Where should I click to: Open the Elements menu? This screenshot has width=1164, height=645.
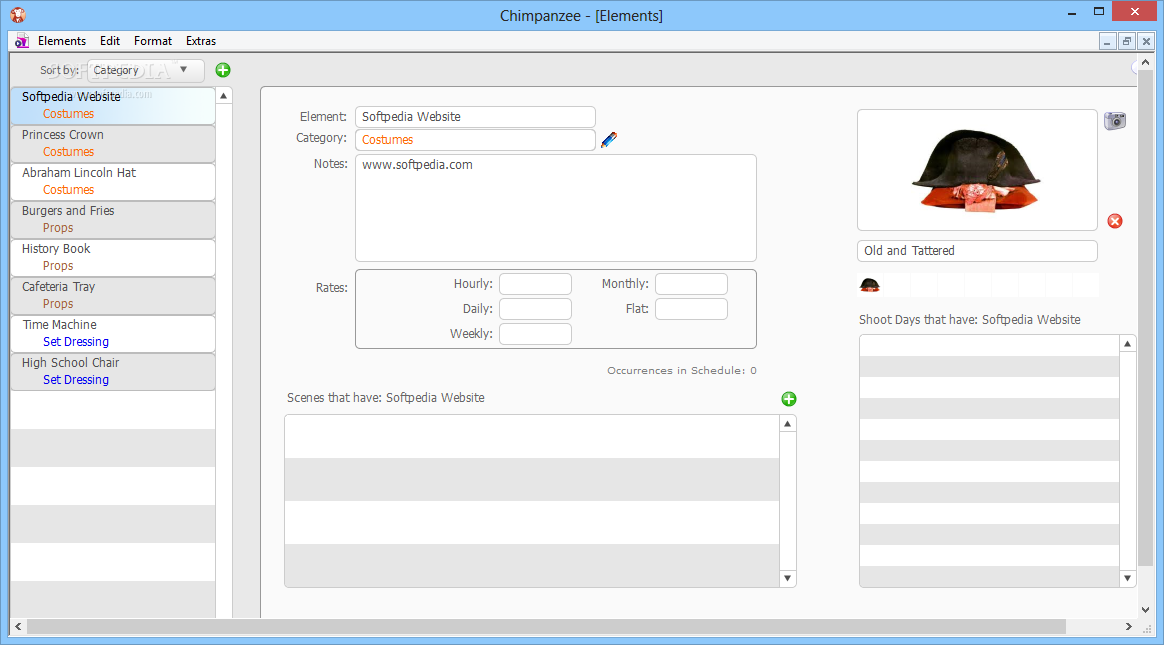tap(62, 41)
